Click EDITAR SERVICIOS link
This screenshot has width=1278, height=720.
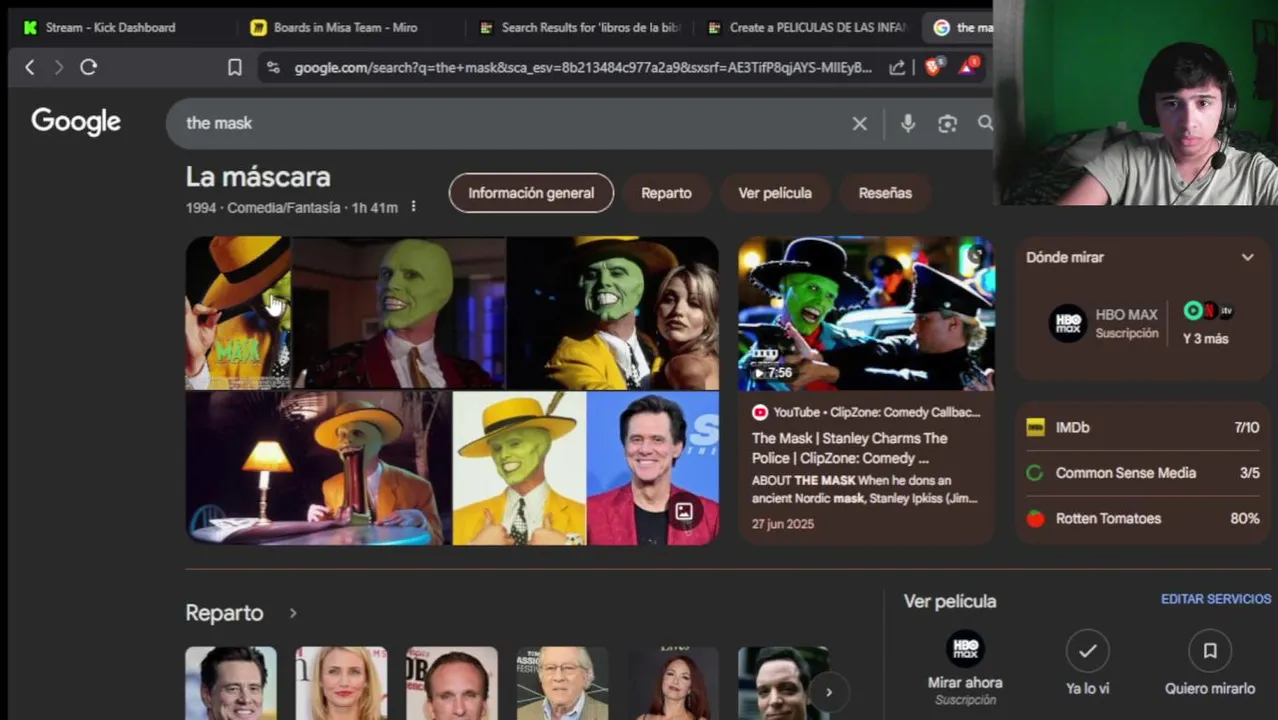click(1216, 599)
